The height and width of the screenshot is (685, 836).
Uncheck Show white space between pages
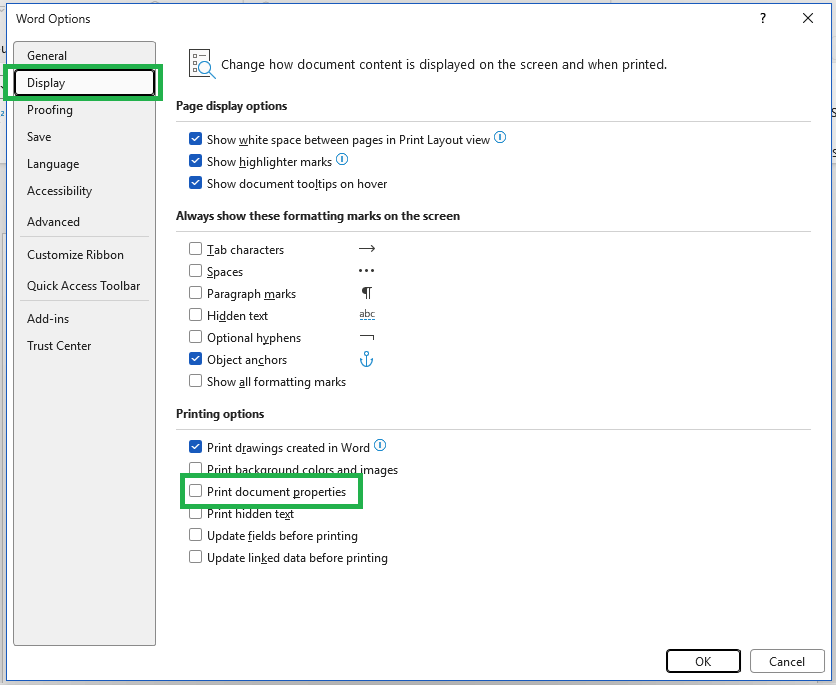[196, 139]
